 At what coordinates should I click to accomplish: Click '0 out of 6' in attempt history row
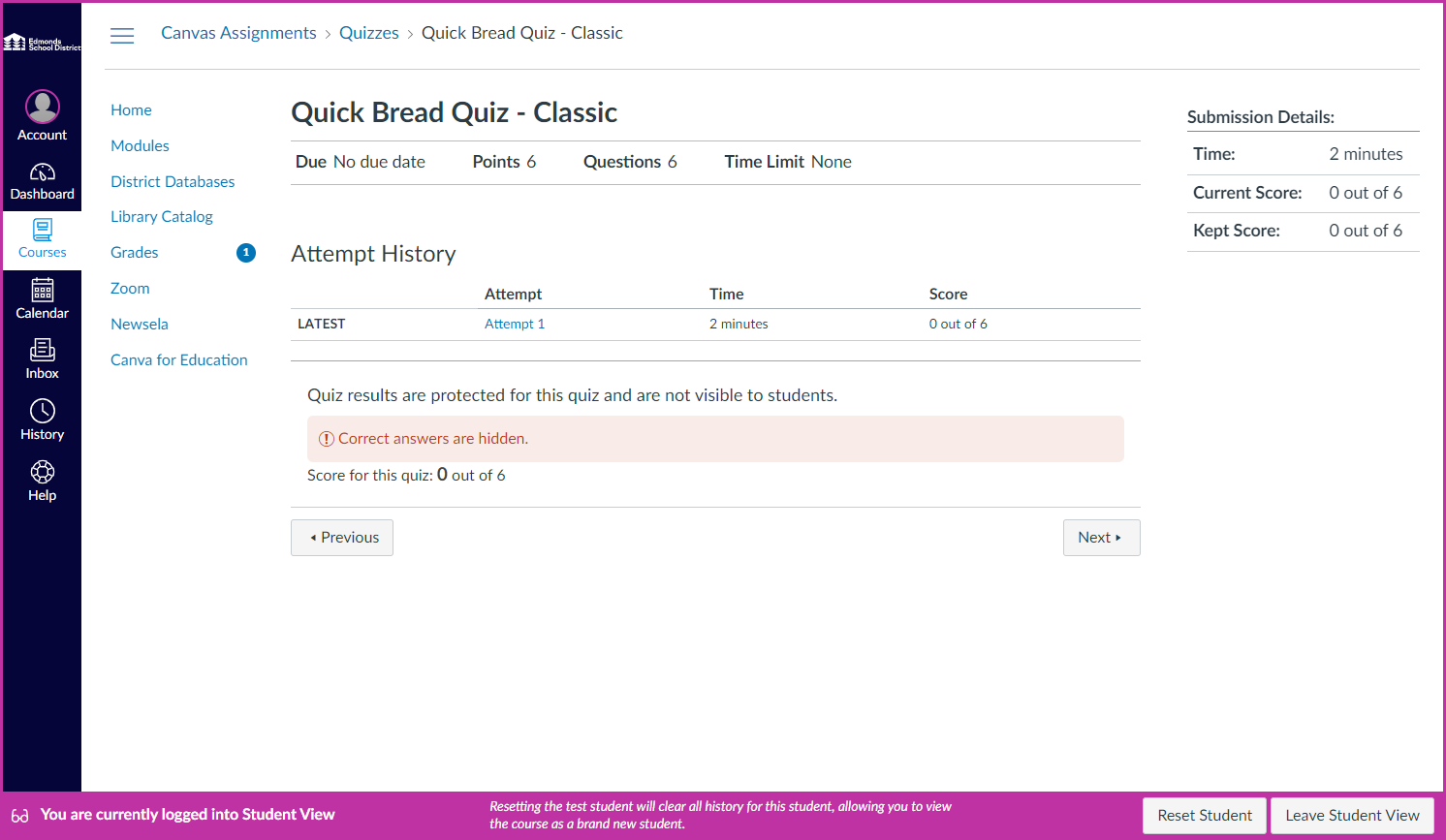[959, 324]
